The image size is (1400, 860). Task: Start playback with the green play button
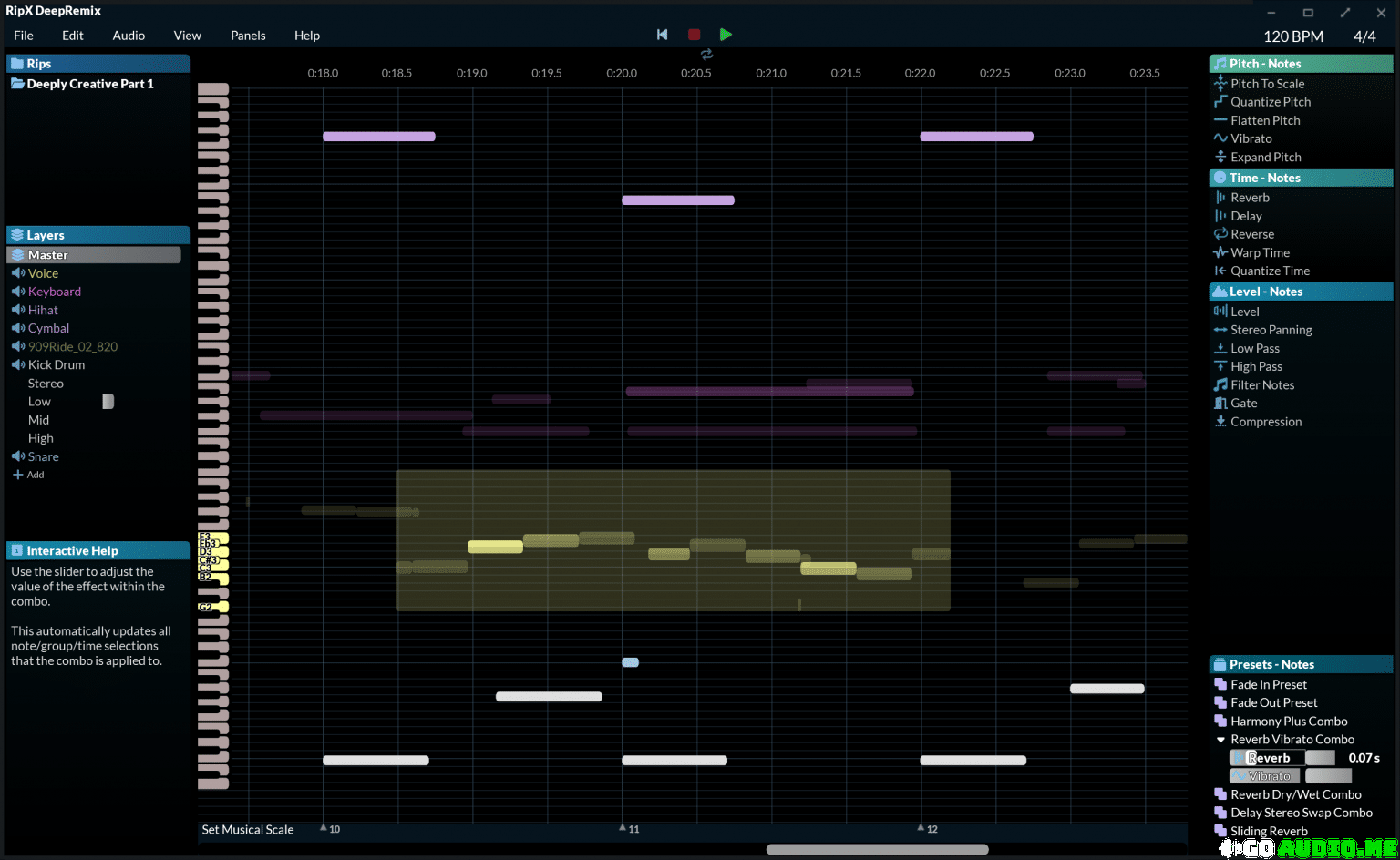(x=726, y=35)
